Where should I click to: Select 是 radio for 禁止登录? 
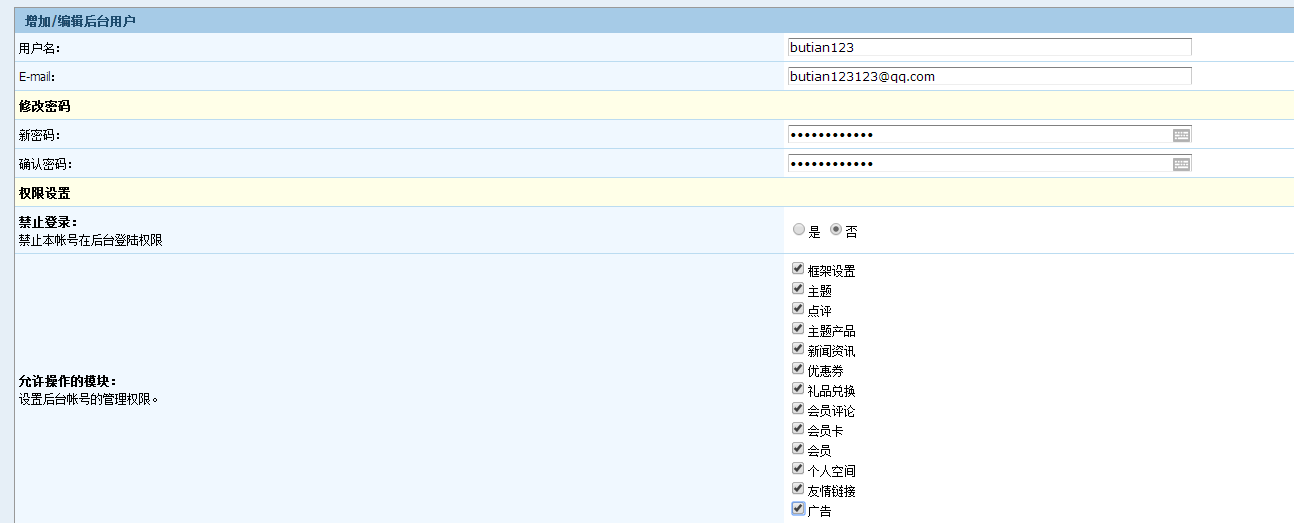798,230
